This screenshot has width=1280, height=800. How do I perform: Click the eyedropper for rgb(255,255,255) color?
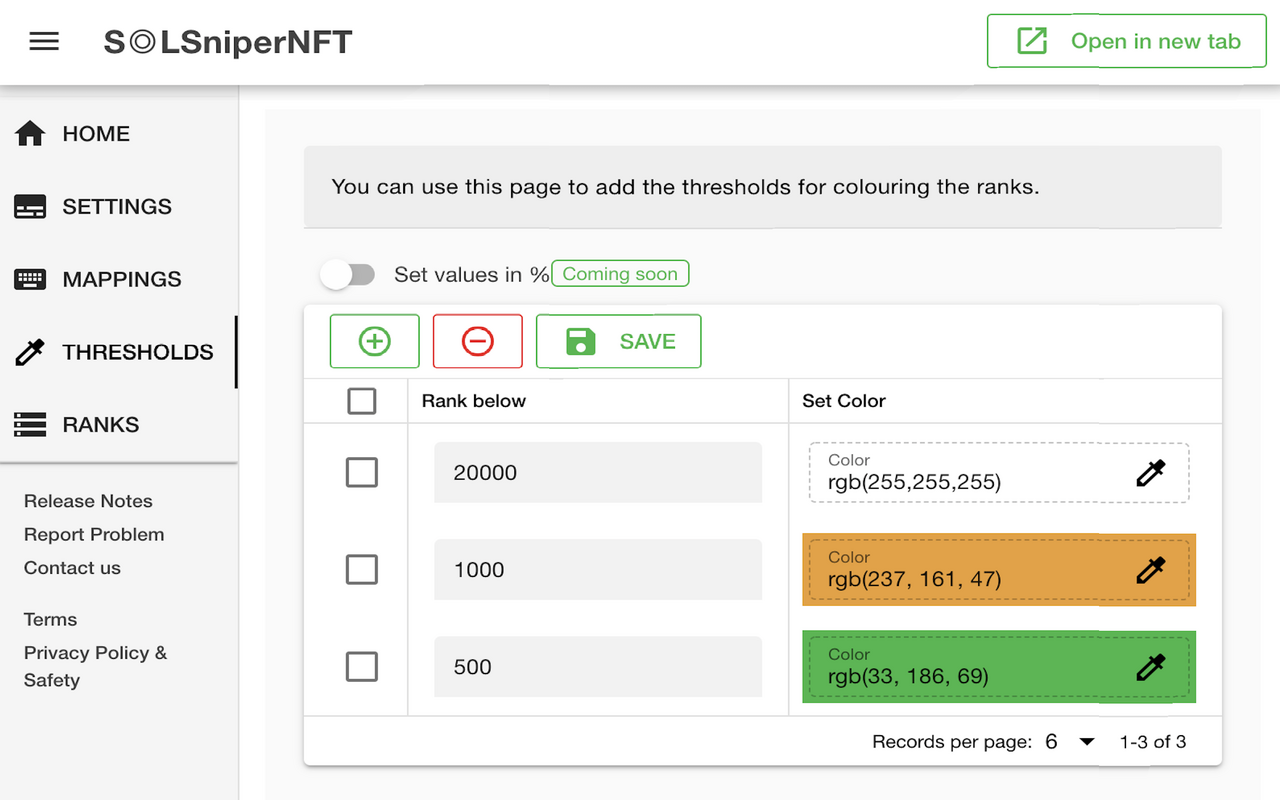point(1151,473)
